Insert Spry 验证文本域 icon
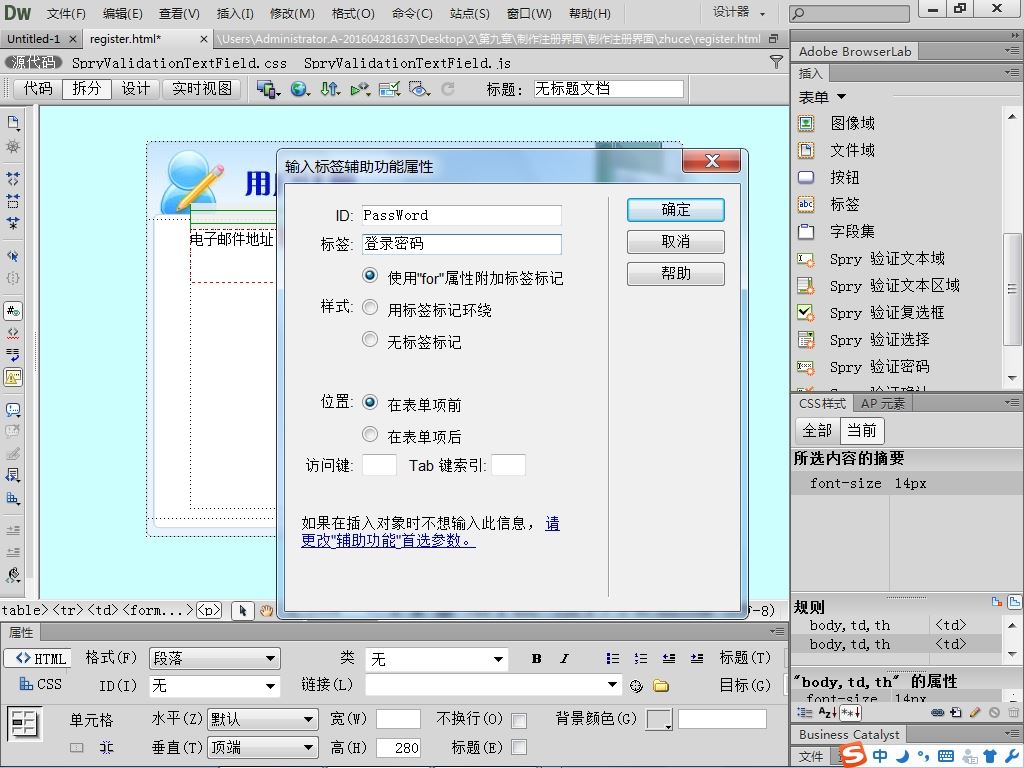This screenshot has height=768, width=1024. click(x=807, y=259)
